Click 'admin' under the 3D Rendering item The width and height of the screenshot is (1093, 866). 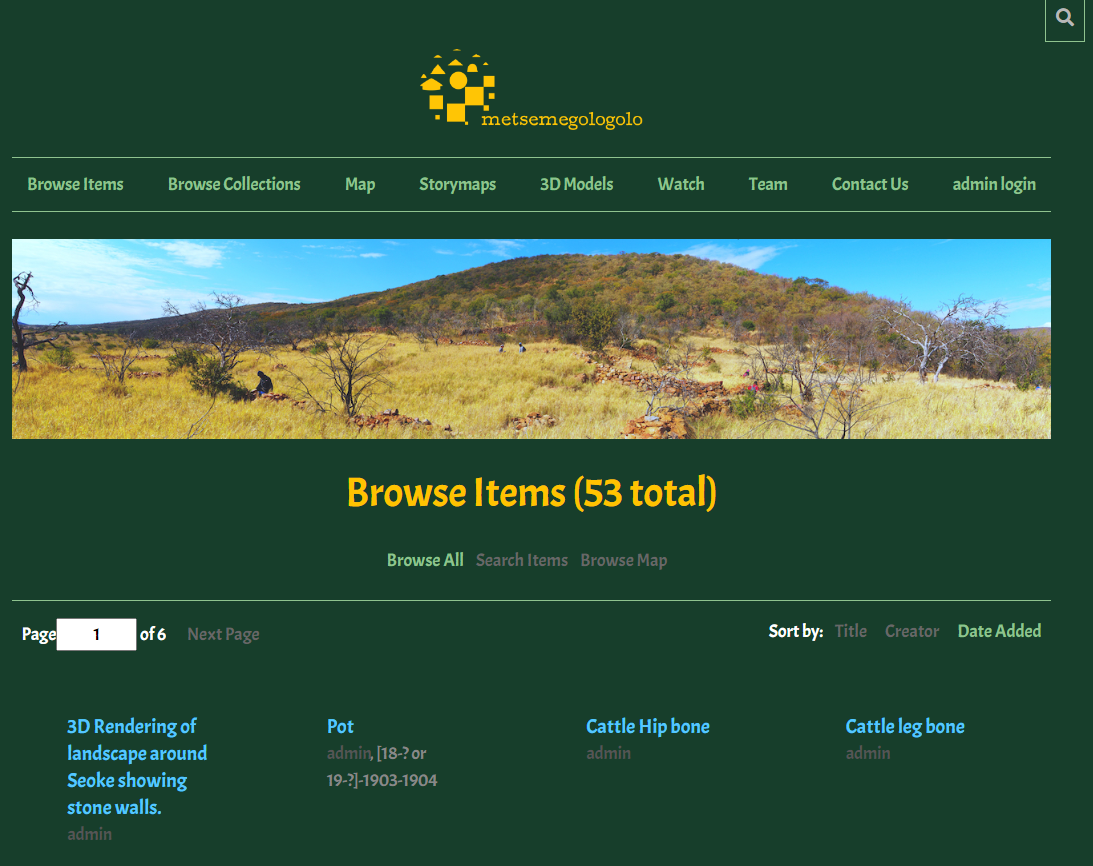pyautogui.click(x=89, y=834)
